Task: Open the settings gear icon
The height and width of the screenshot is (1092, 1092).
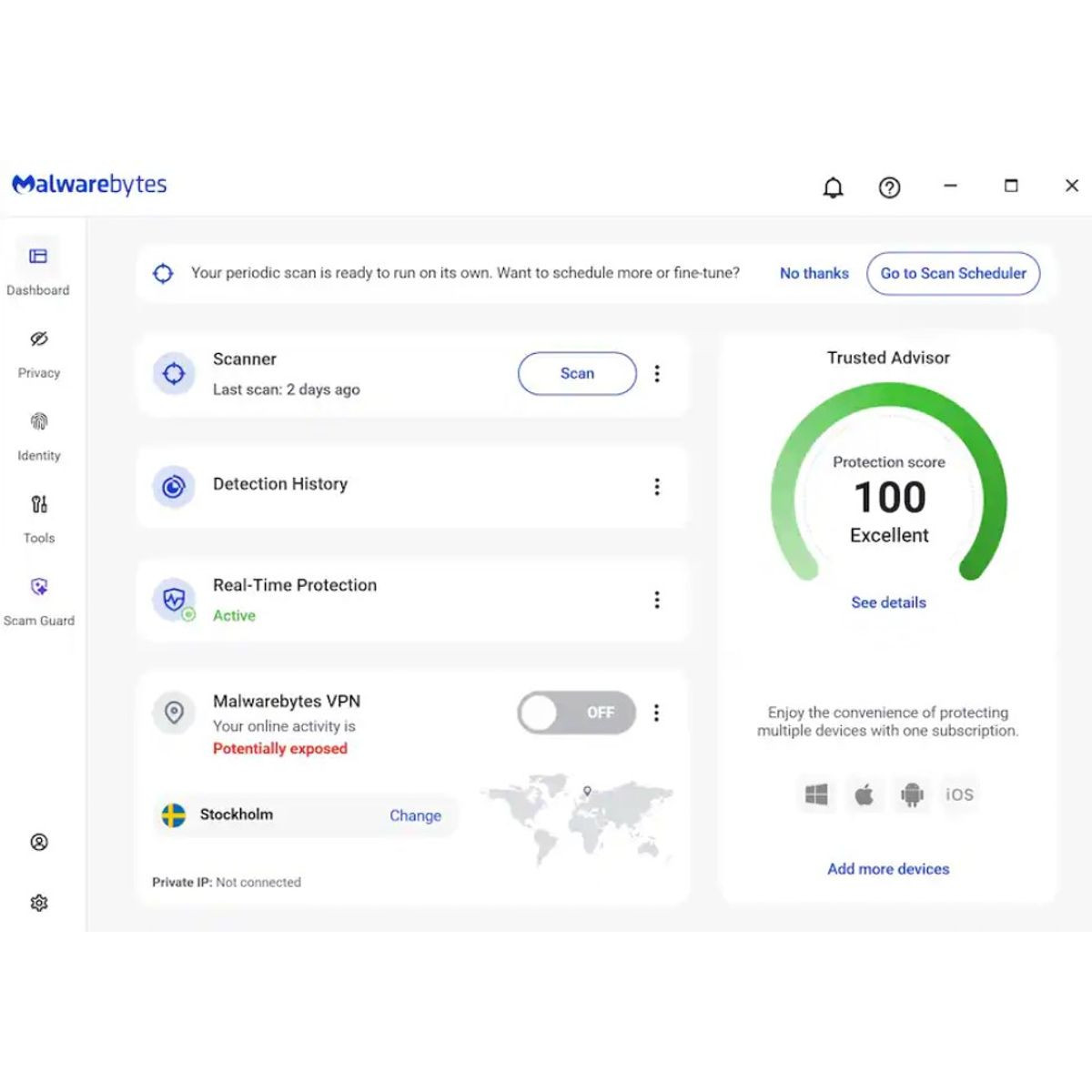Action: click(39, 903)
